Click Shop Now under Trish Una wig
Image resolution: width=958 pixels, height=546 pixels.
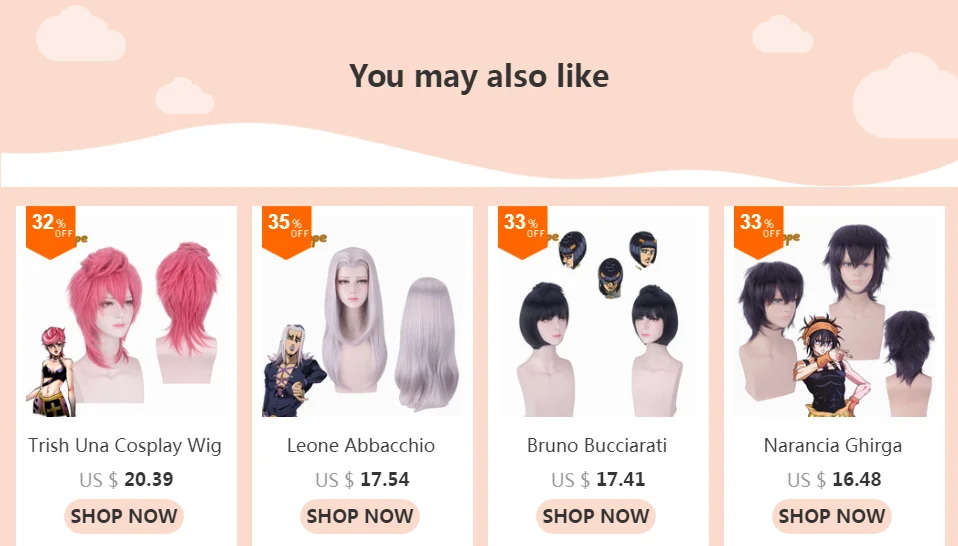124,516
